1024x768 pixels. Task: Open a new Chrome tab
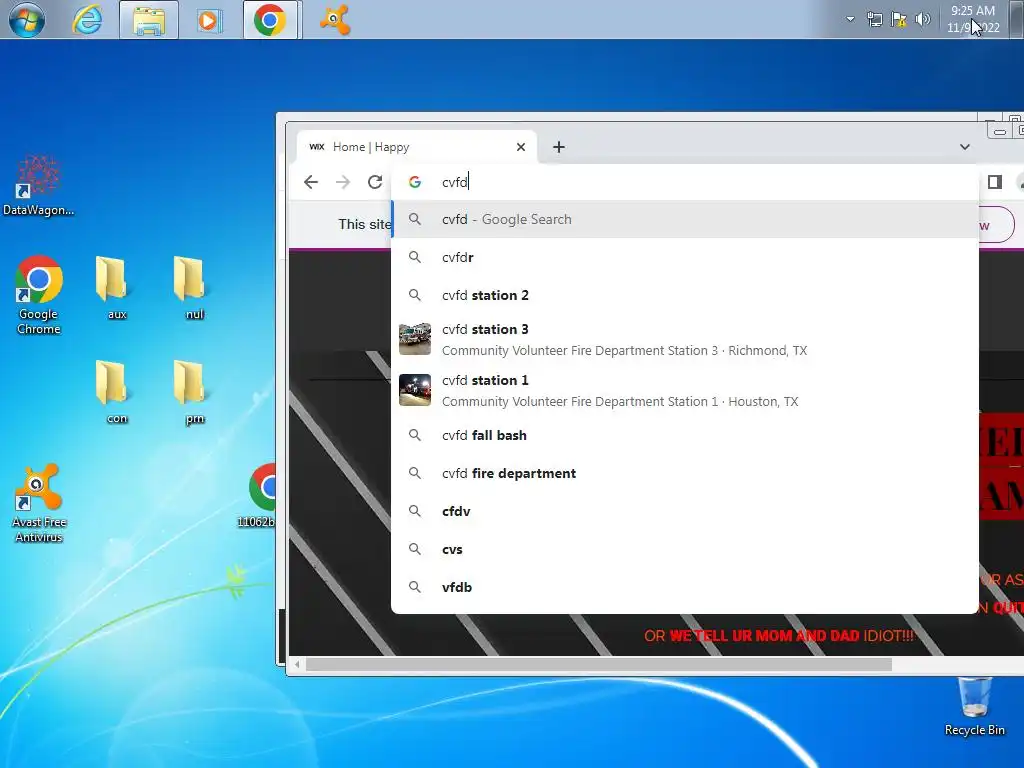click(x=558, y=147)
